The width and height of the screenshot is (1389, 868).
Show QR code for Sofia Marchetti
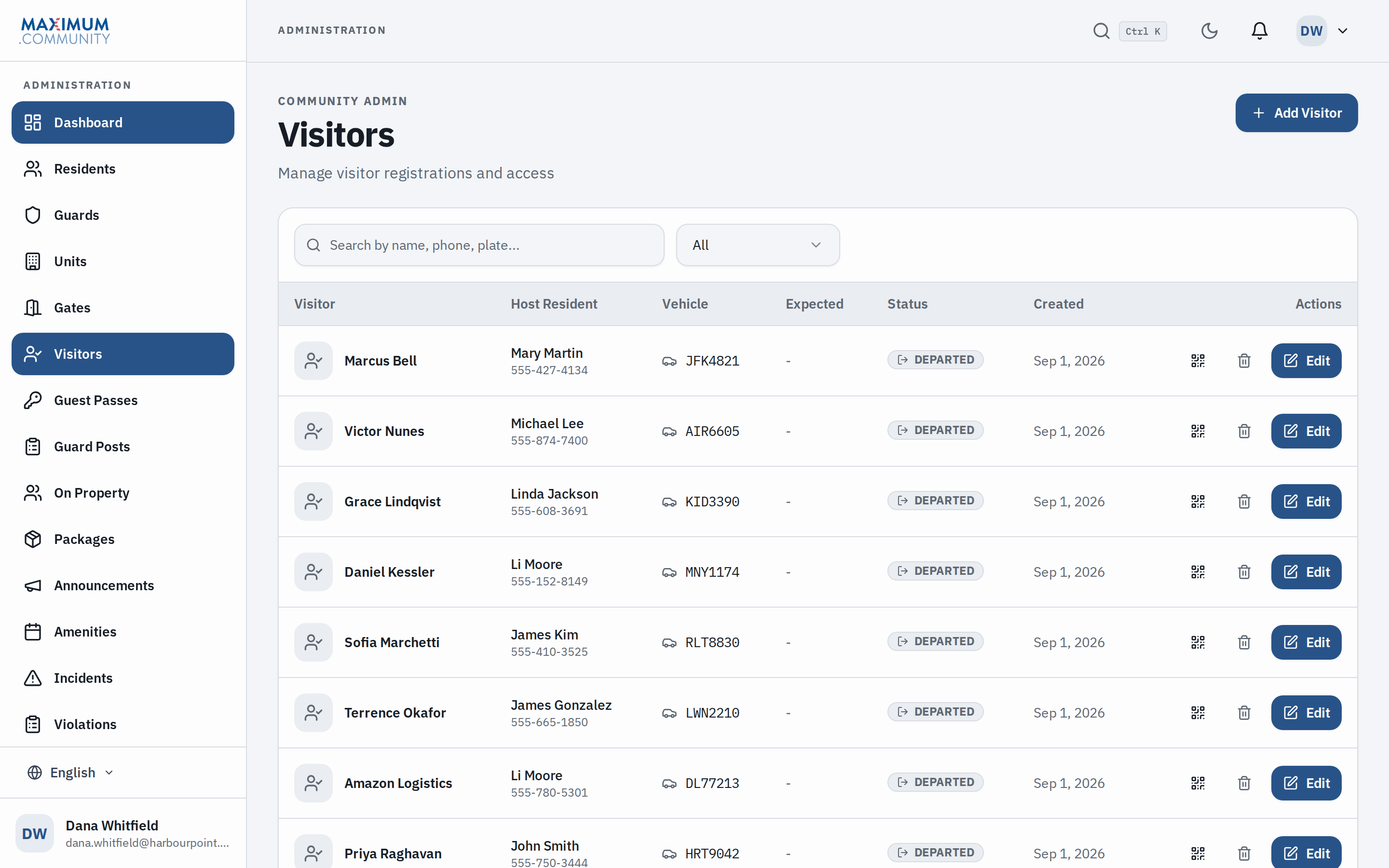click(x=1198, y=642)
